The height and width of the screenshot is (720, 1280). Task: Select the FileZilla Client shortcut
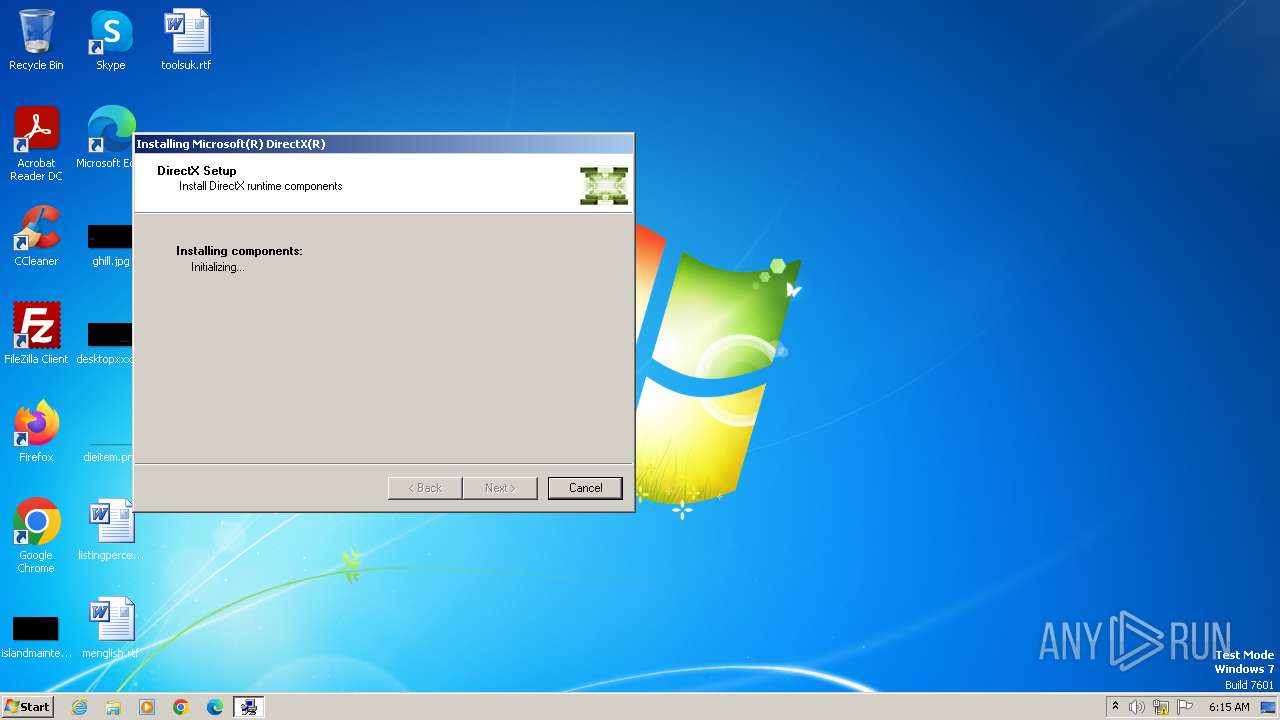point(36,334)
